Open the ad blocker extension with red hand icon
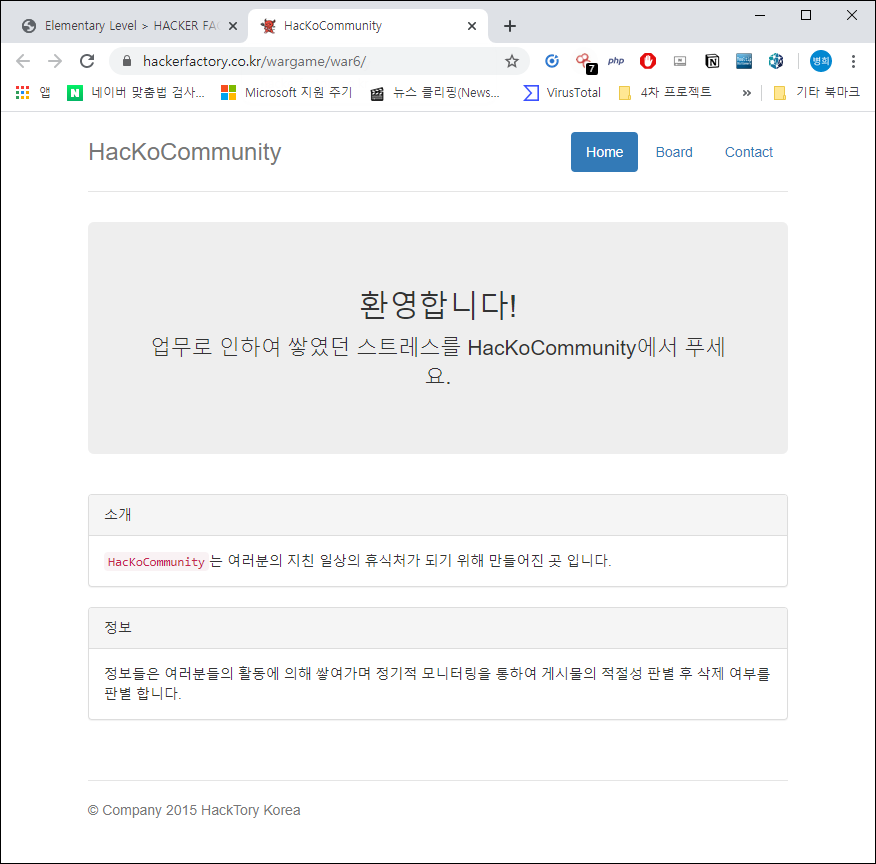 point(647,61)
